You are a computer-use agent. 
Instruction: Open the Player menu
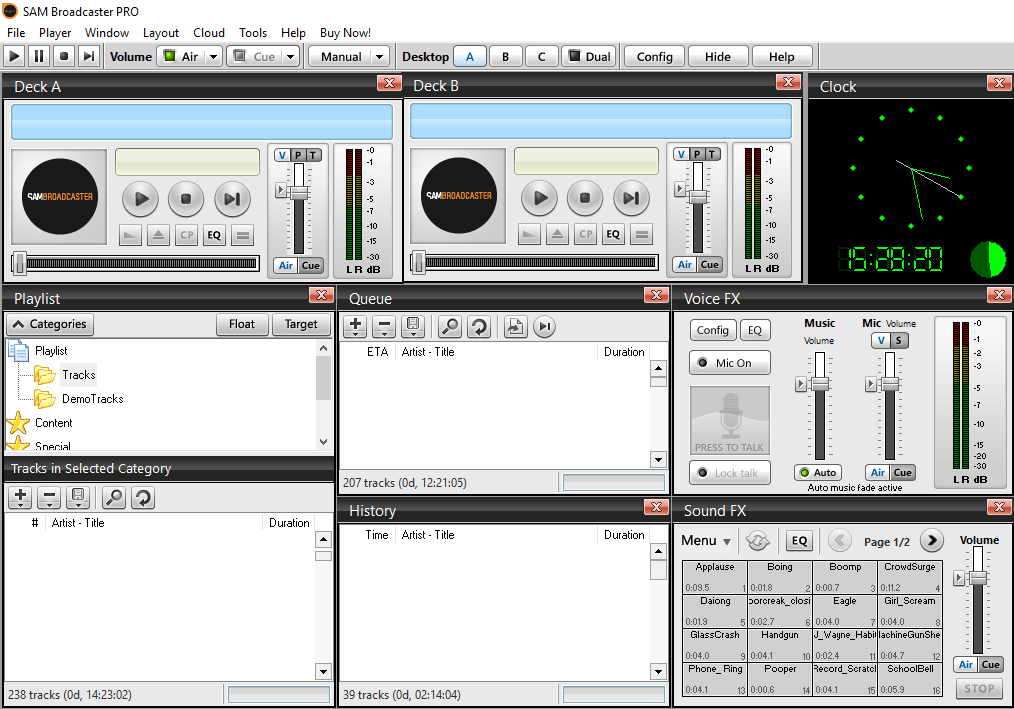point(55,32)
